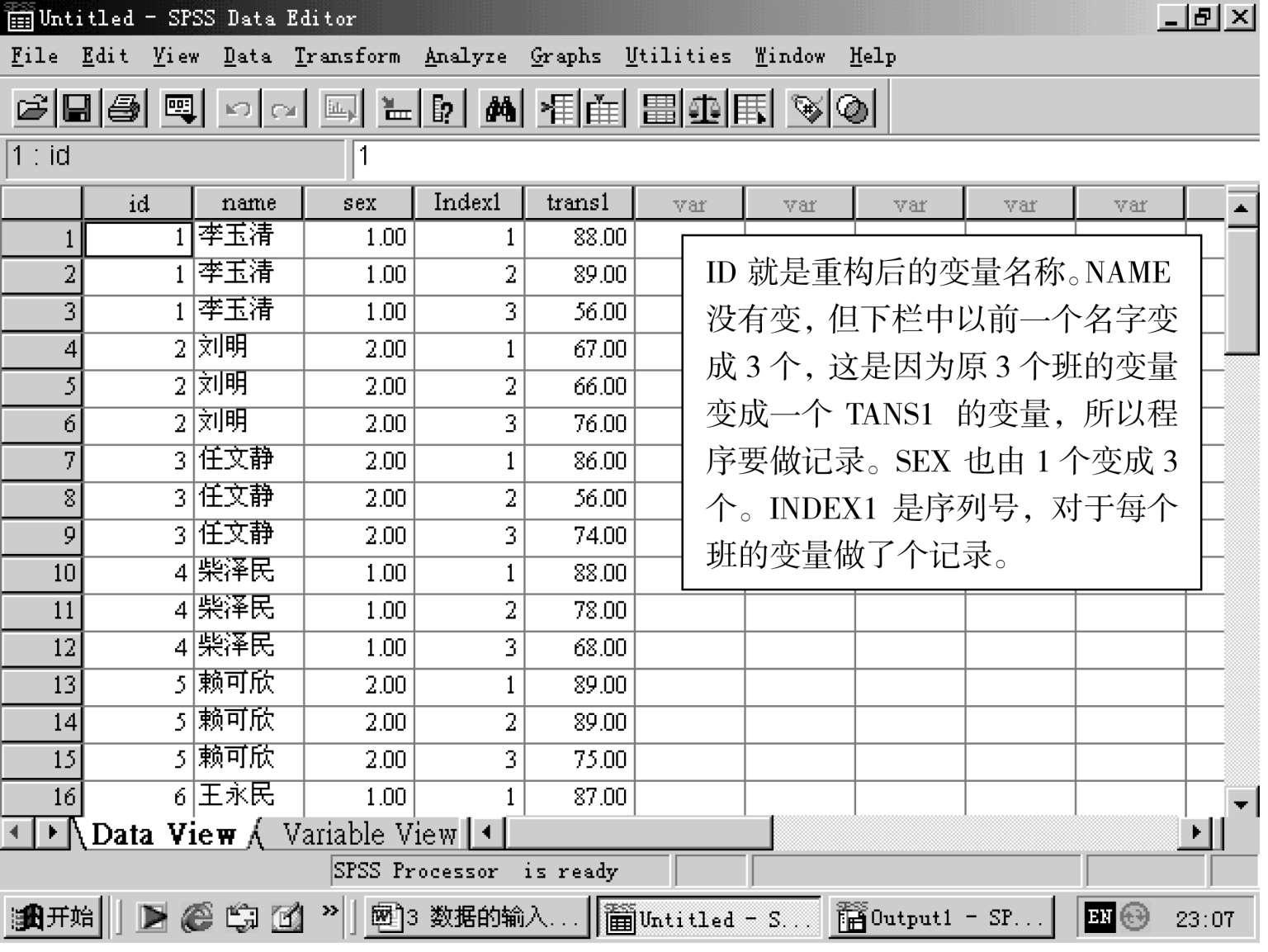Select the Index1 column header
1268x952 pixels.
point(468,203)
